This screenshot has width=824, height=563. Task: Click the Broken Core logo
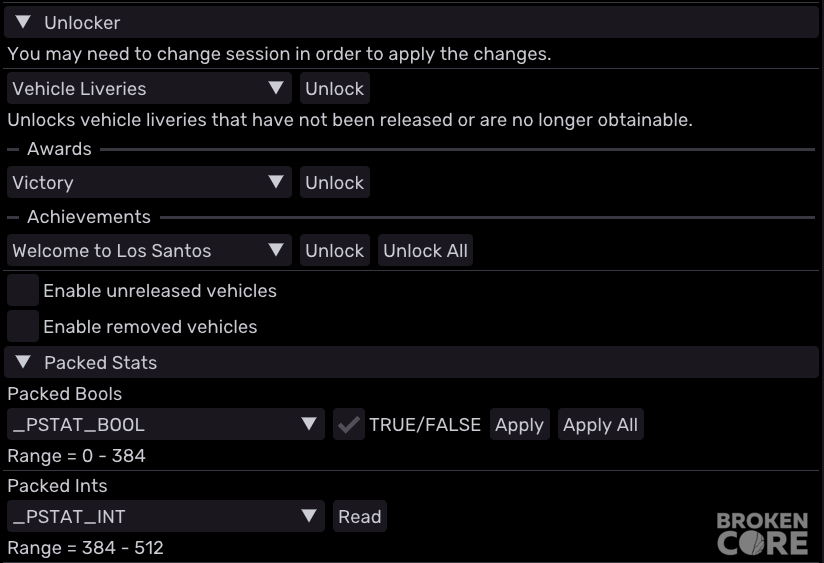point(762,534)
